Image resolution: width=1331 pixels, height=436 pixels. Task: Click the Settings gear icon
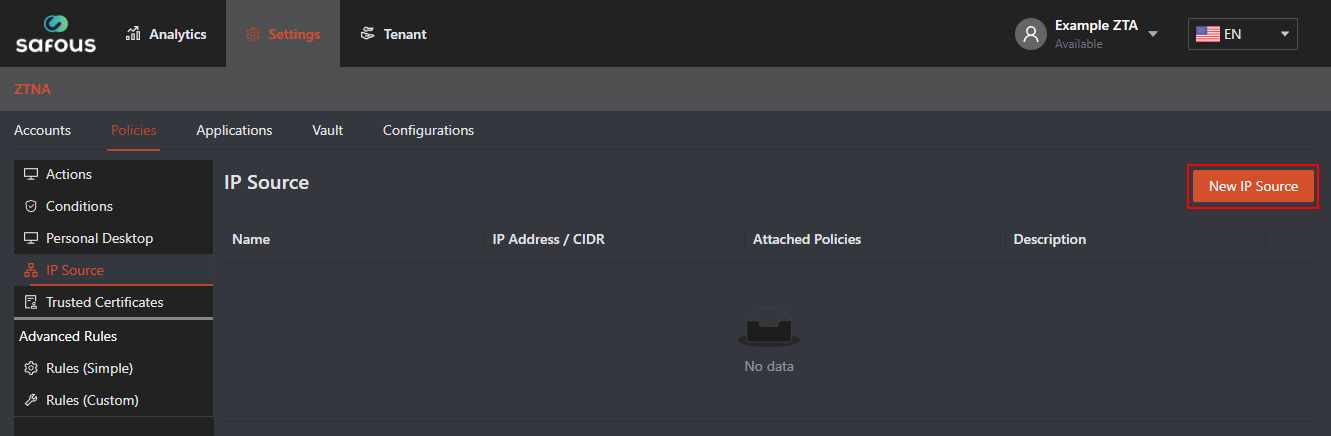[252, 34]
